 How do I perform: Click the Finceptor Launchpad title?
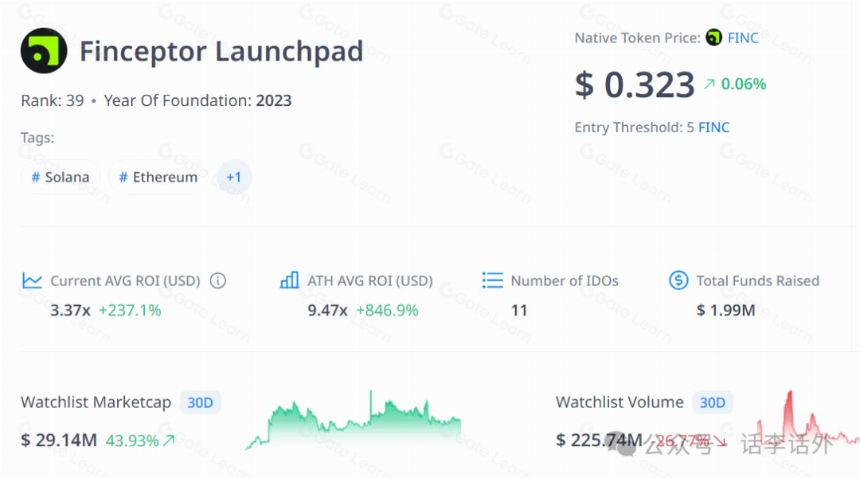(x=222, y=52)
